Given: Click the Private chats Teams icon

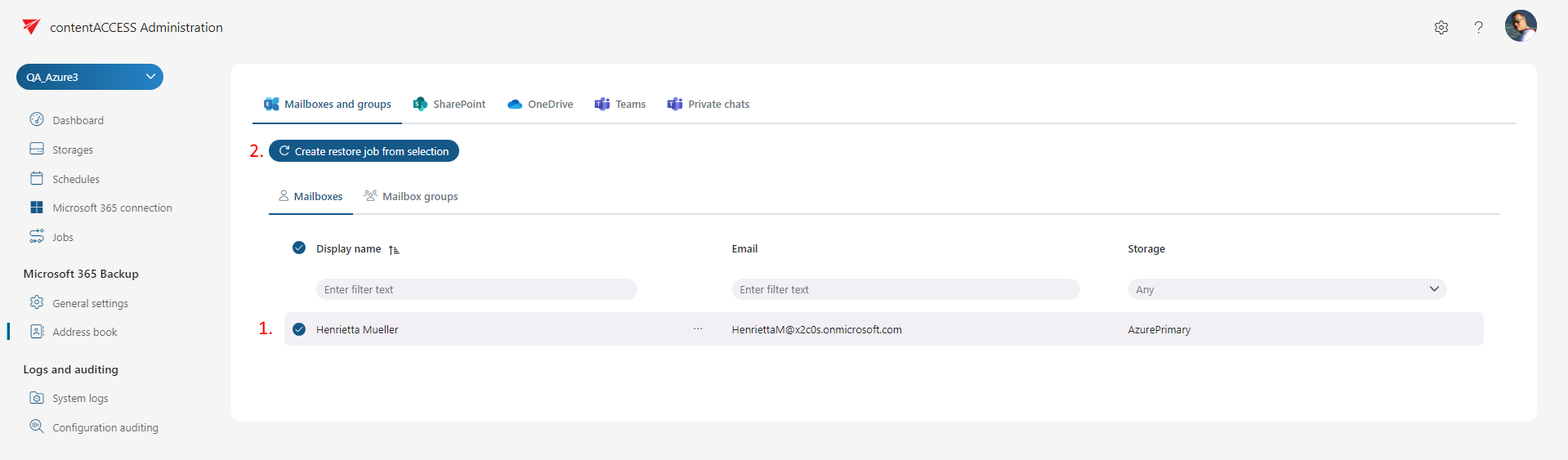Looking at the screenshot, I should coord(675,104).
